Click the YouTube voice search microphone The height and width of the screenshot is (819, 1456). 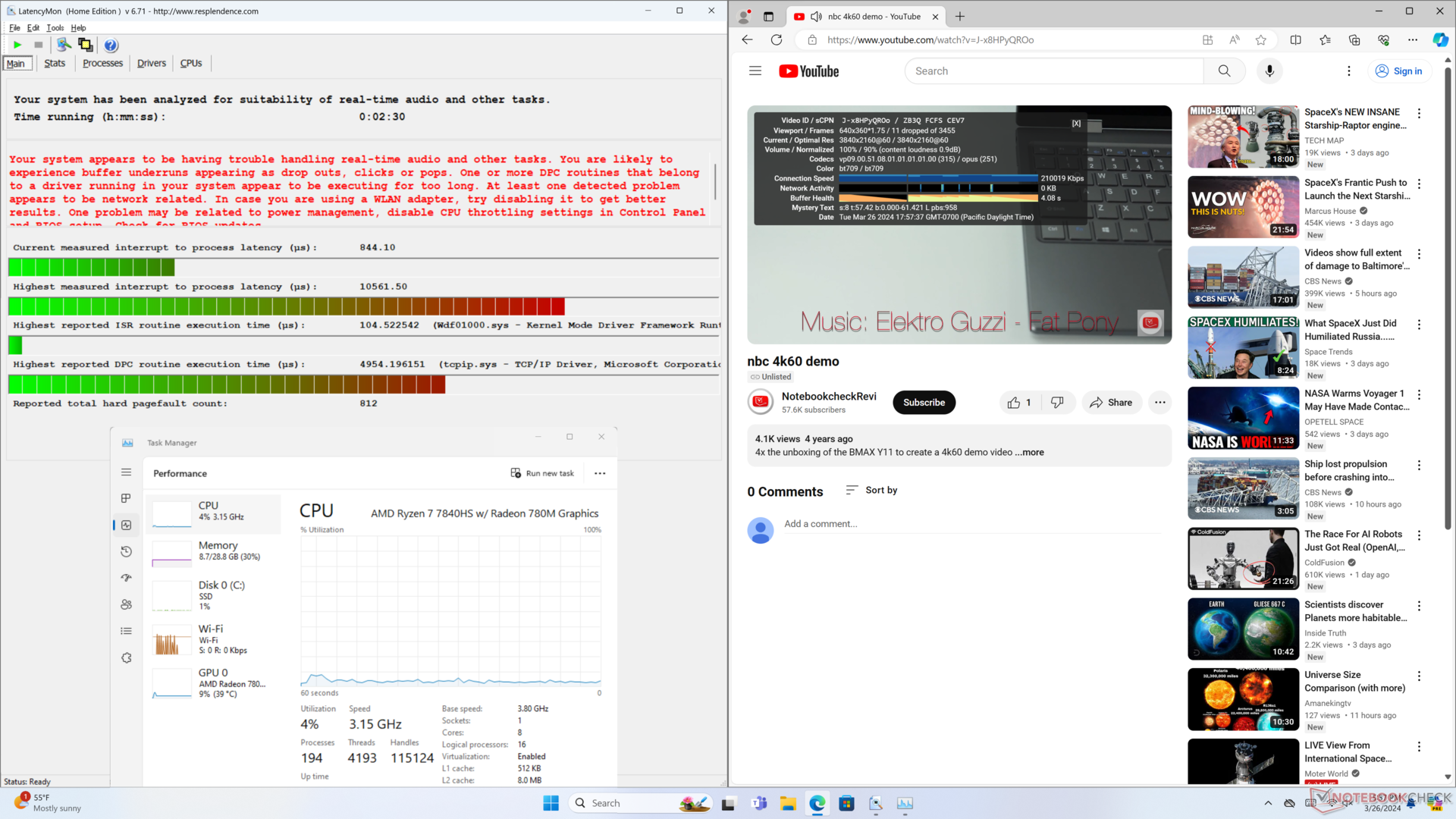(1269, 71)
